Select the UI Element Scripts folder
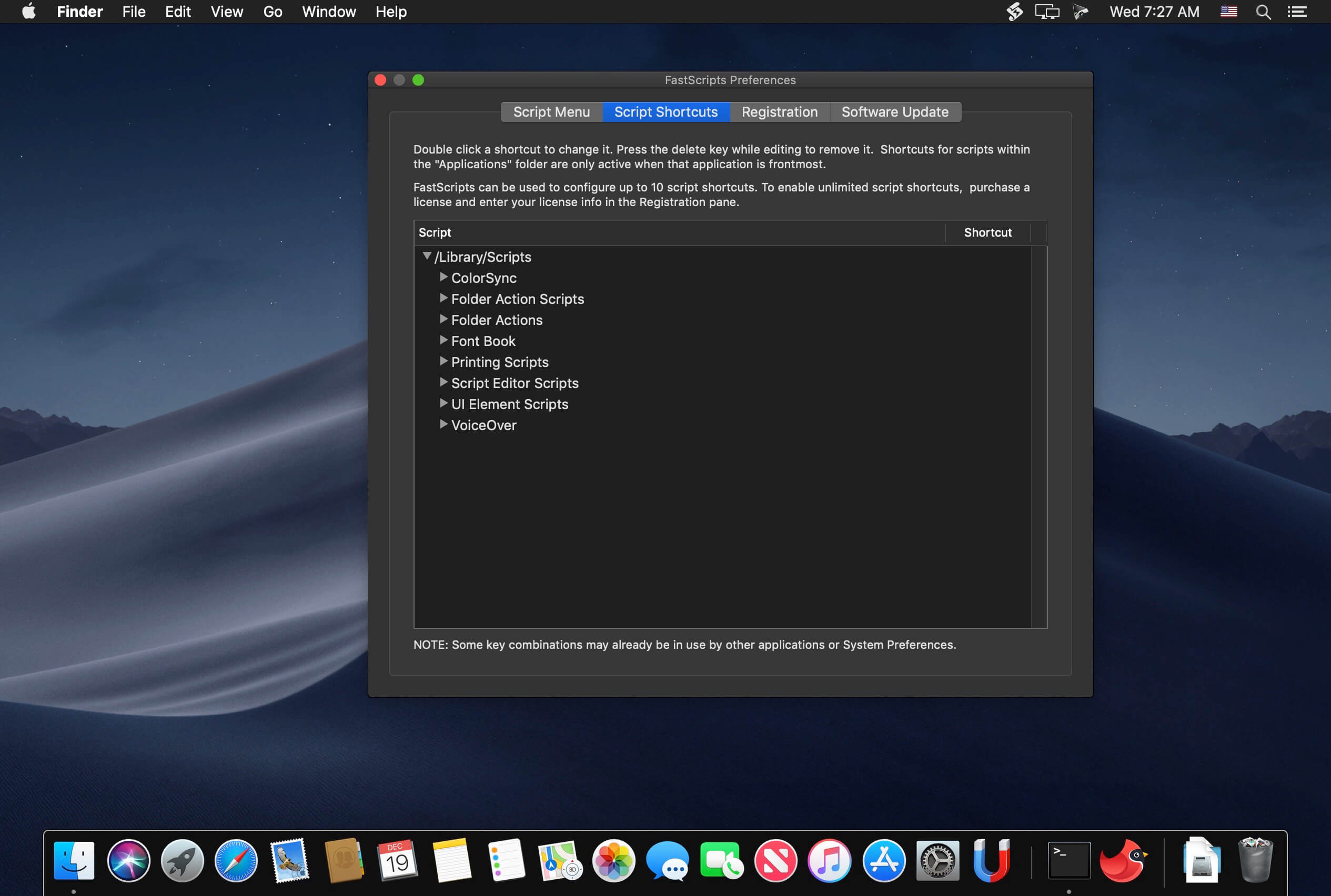The image size is (1331, 896). pos(509,404)
